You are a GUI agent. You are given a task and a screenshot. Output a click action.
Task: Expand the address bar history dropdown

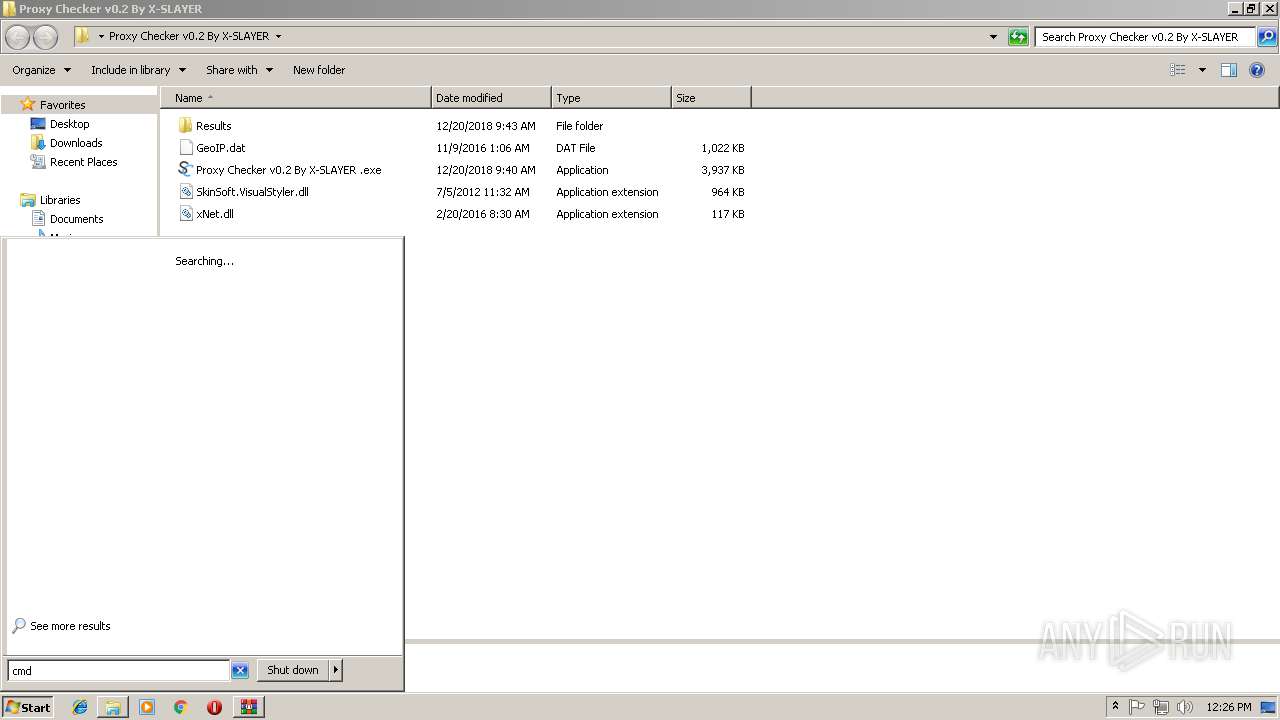click(x=993, y=37)
